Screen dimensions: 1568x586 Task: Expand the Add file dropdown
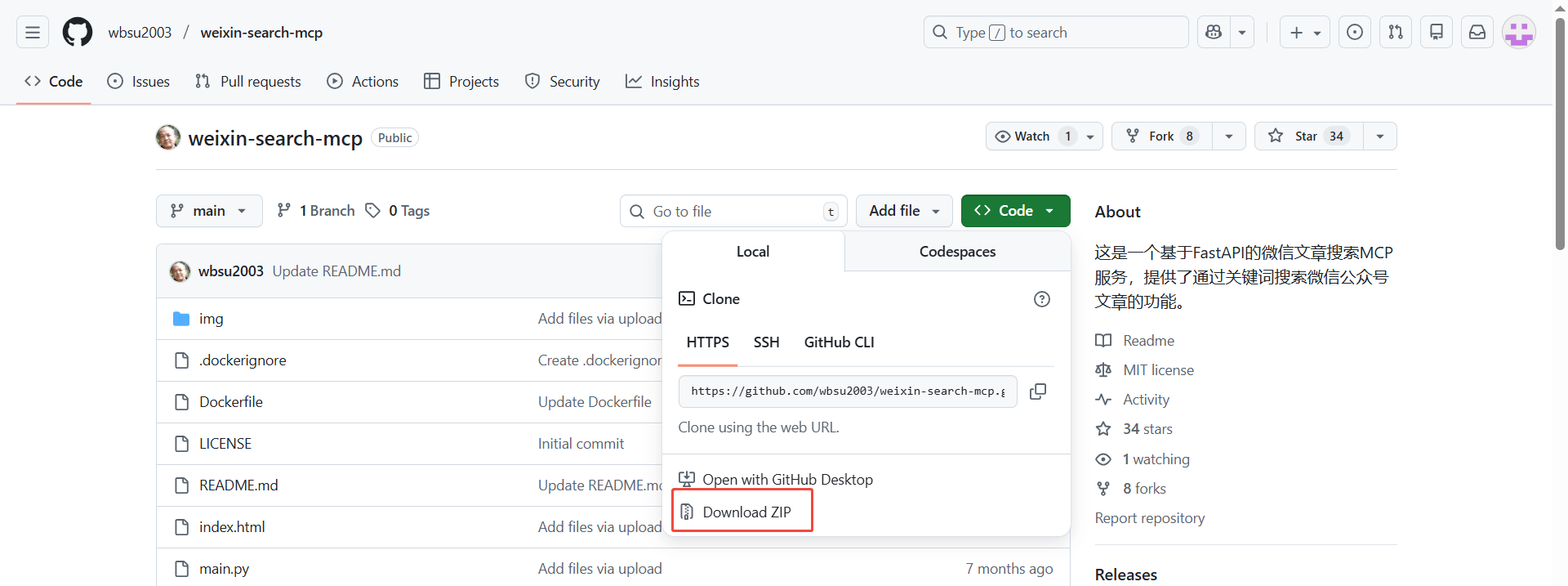pyautogui.click(x=904, y=211)
